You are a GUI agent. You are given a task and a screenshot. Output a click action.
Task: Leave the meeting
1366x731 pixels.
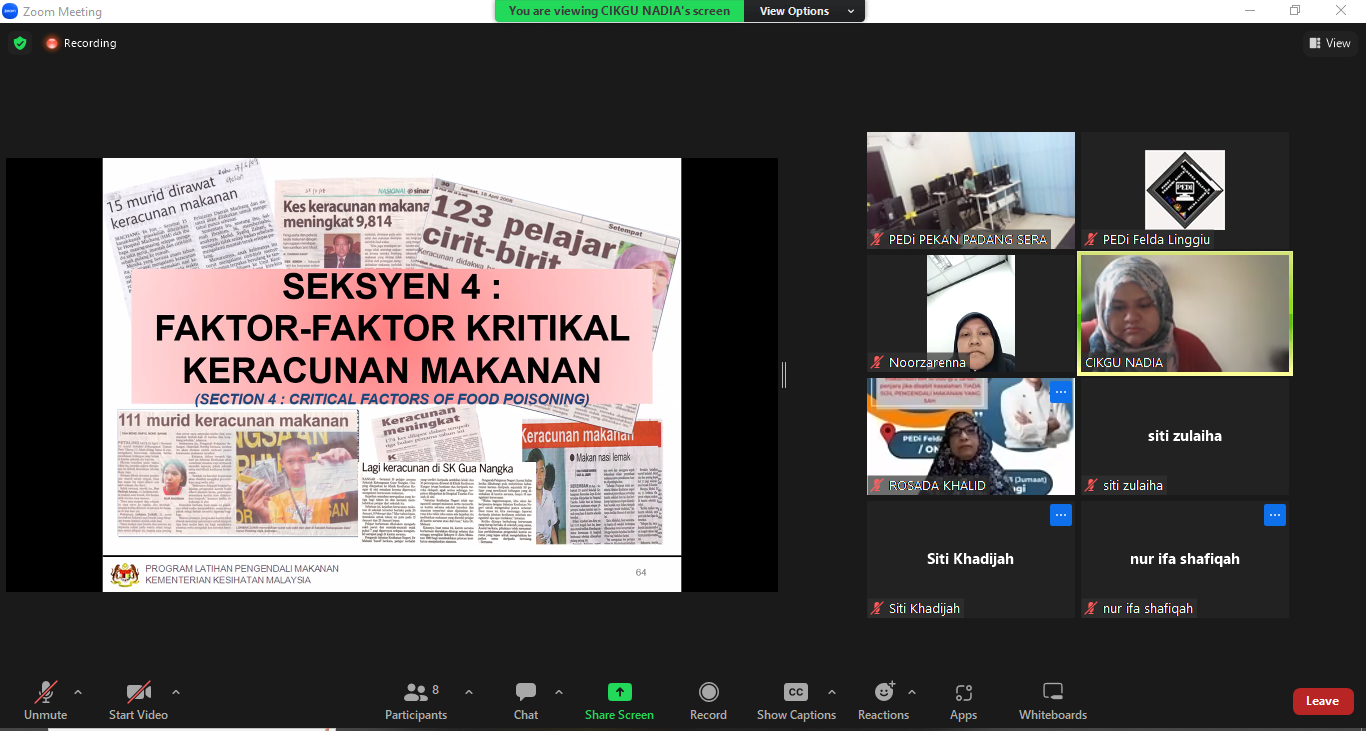1322,701
